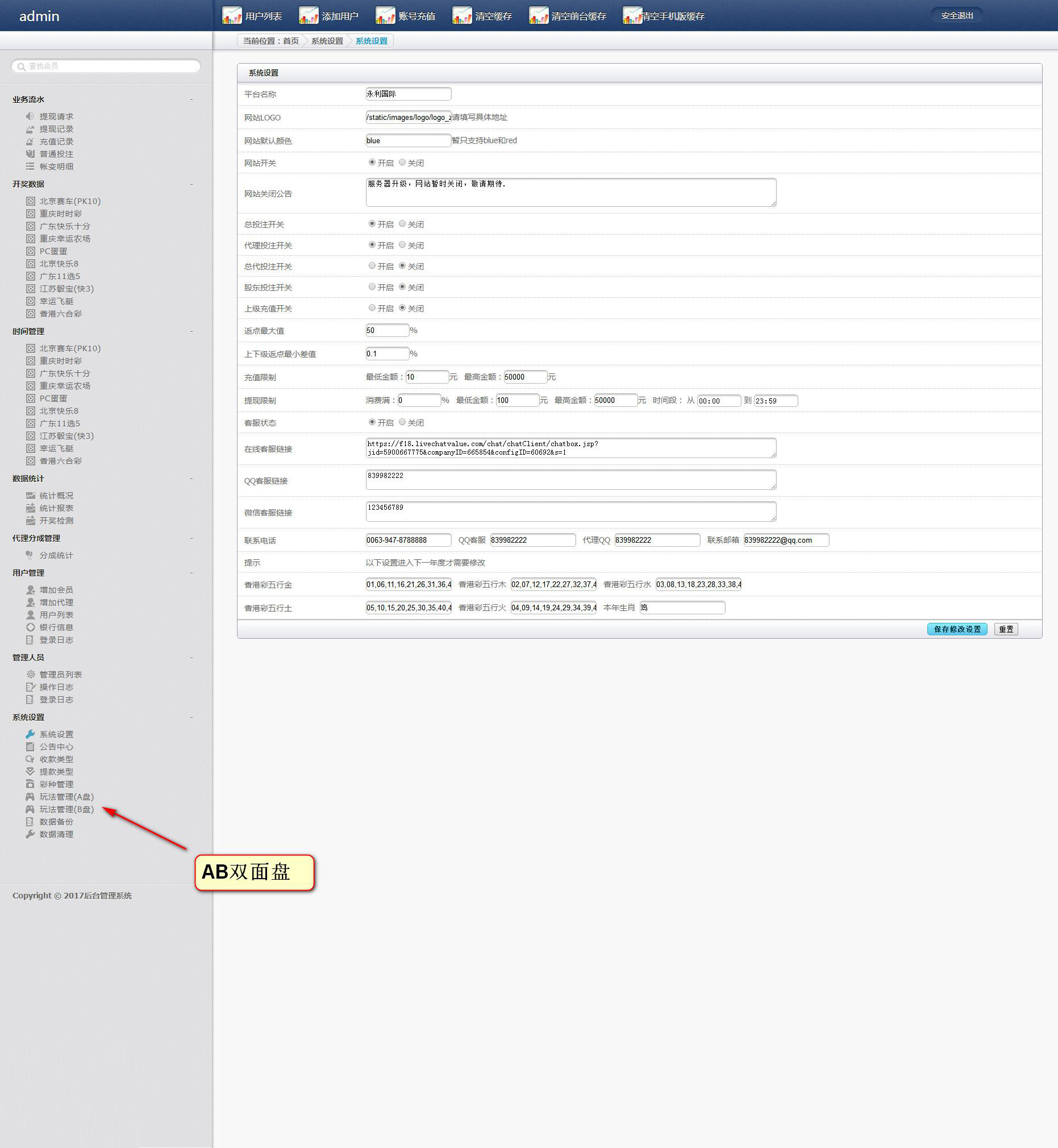
Task: Set 总投注开关 to 关闭
Action: click(402, 224)
